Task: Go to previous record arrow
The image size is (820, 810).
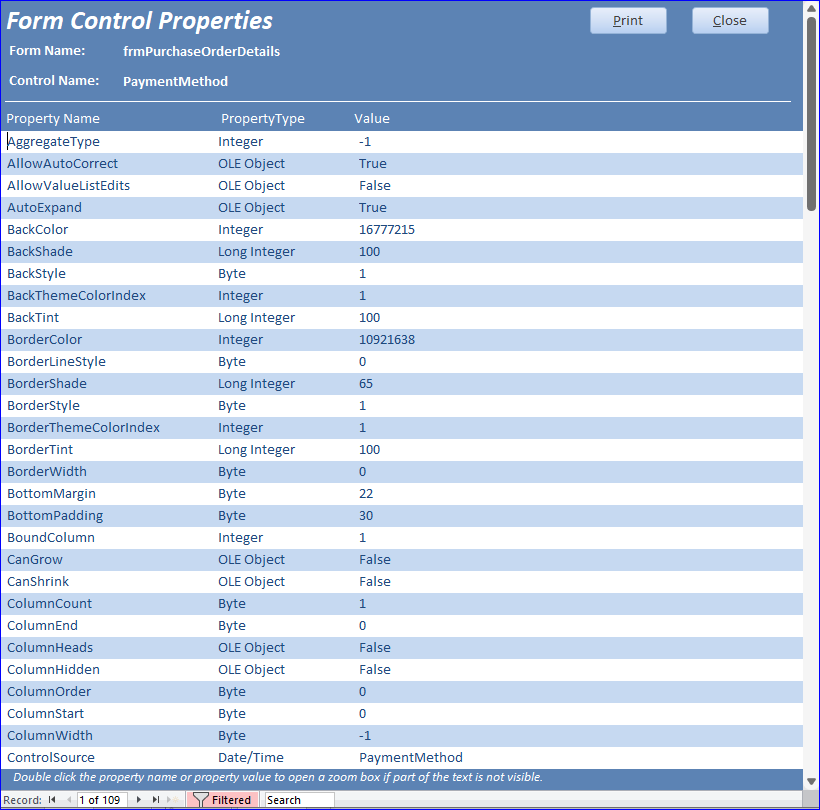Action: 69,800
